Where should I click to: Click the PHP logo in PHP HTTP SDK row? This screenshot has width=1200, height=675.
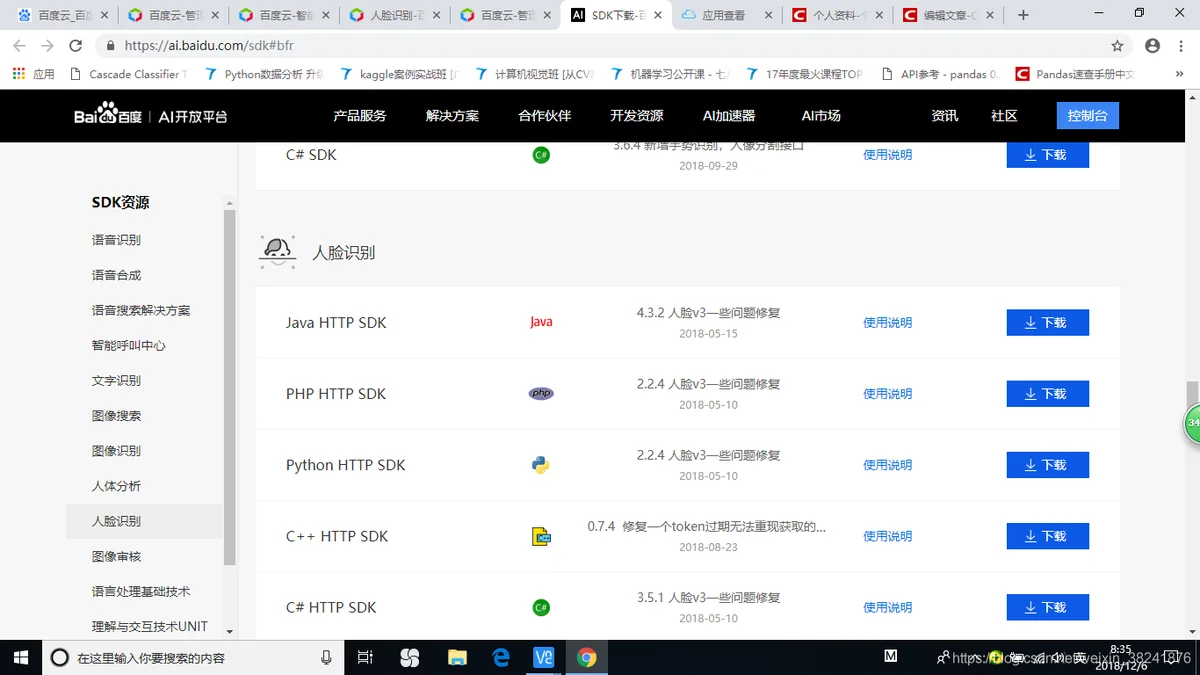pyautogui.click(x=541, y=393)
